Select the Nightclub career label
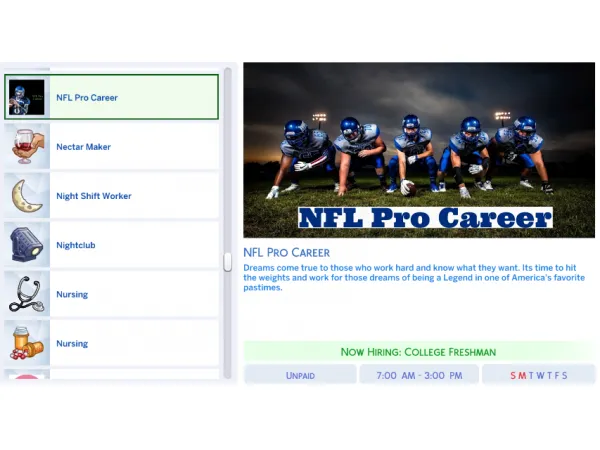 pos(76,245)
